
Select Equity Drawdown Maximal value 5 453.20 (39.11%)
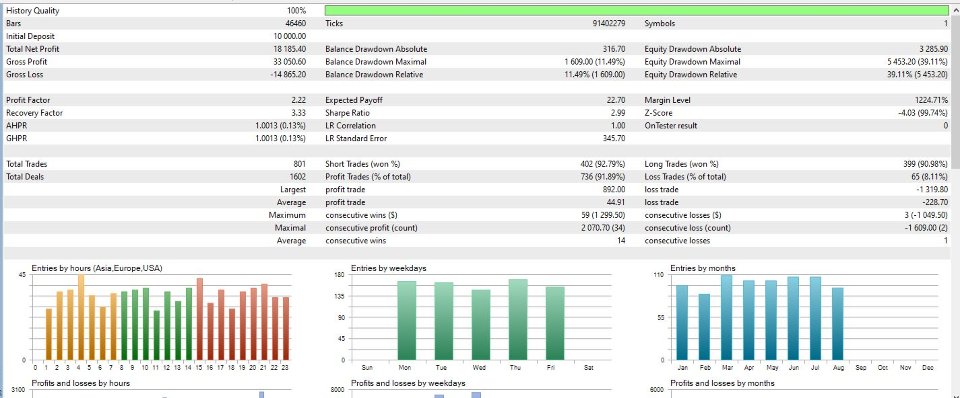tap(918, 62)
